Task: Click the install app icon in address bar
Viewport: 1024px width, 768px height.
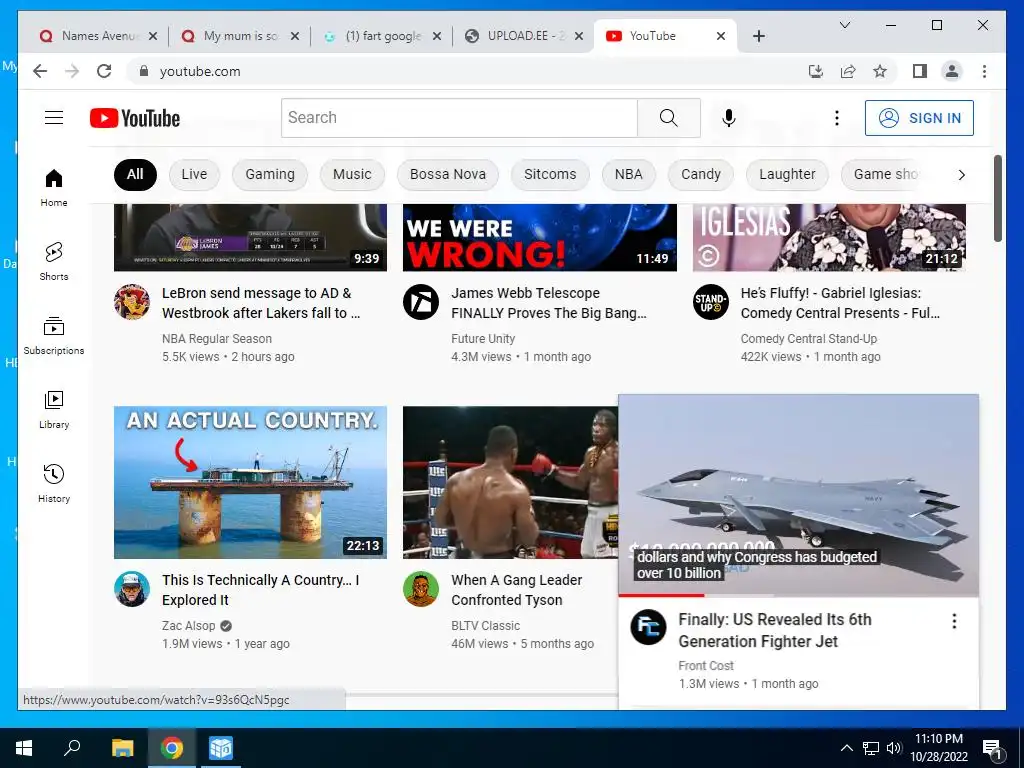Action: click(x=816, y=71)
